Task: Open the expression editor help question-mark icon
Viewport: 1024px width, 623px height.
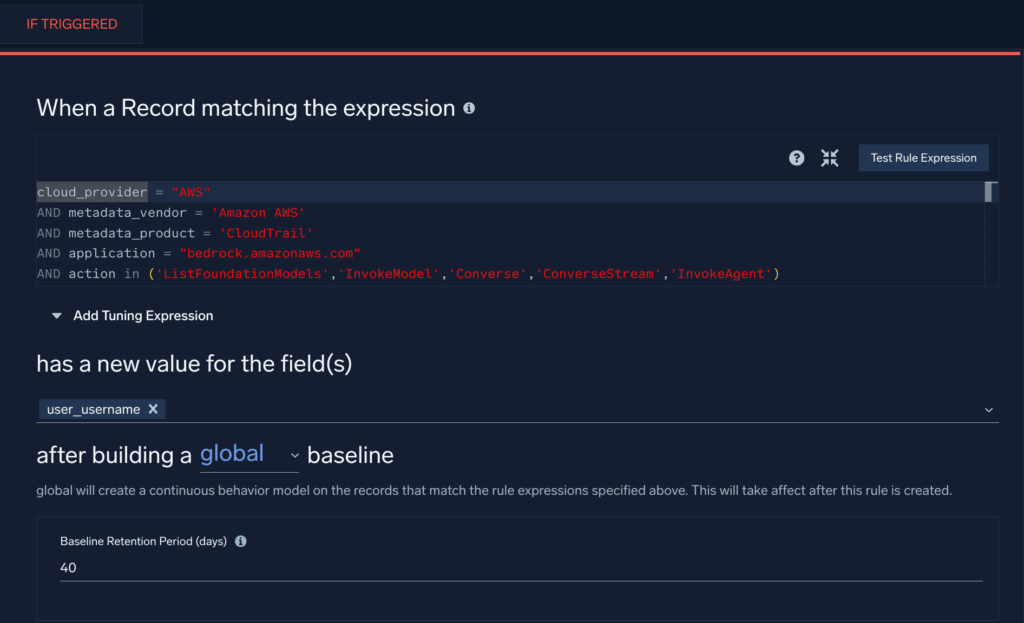Action: [796, 158]
